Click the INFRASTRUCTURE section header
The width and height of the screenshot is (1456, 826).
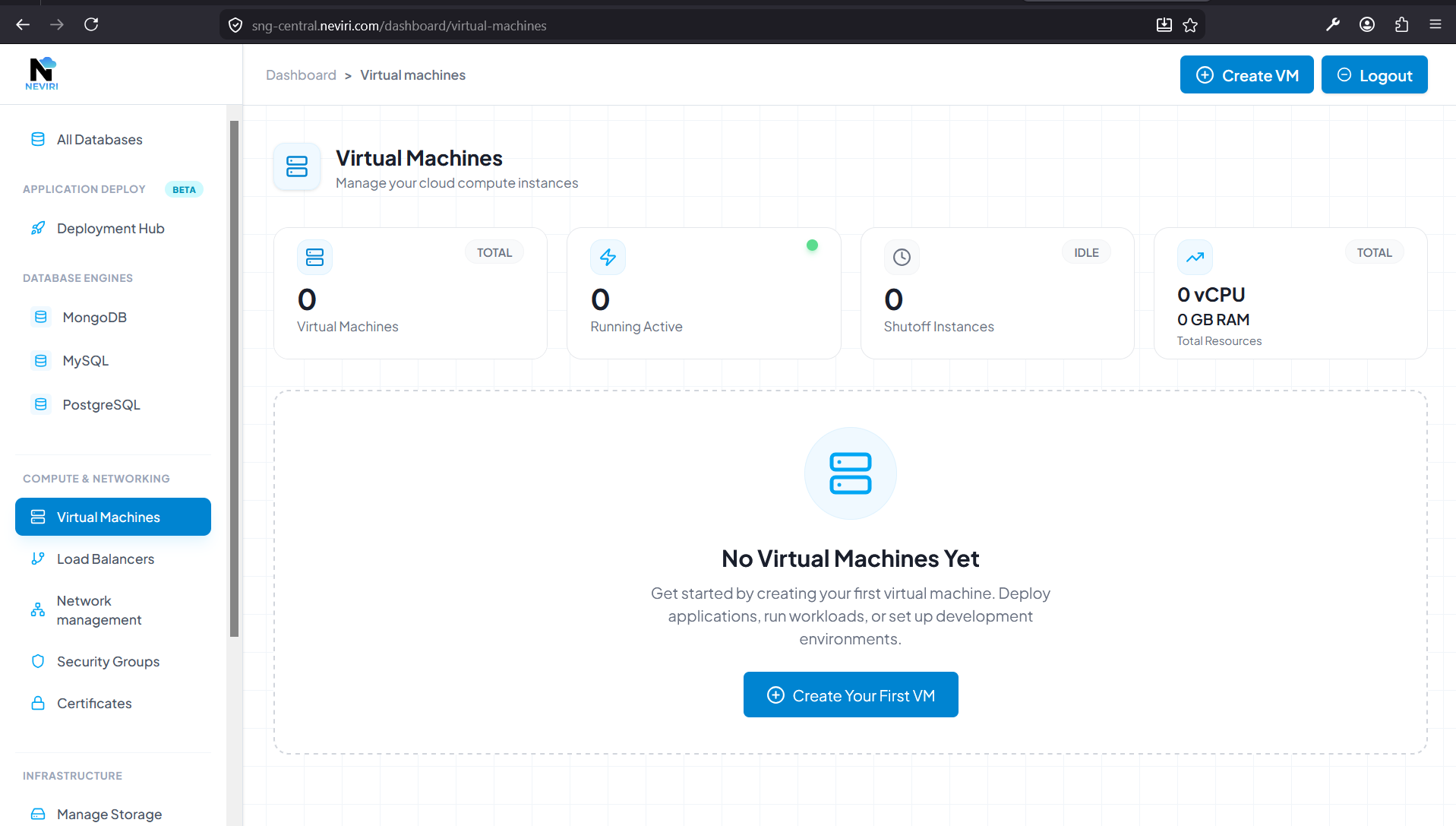point(72,775)
